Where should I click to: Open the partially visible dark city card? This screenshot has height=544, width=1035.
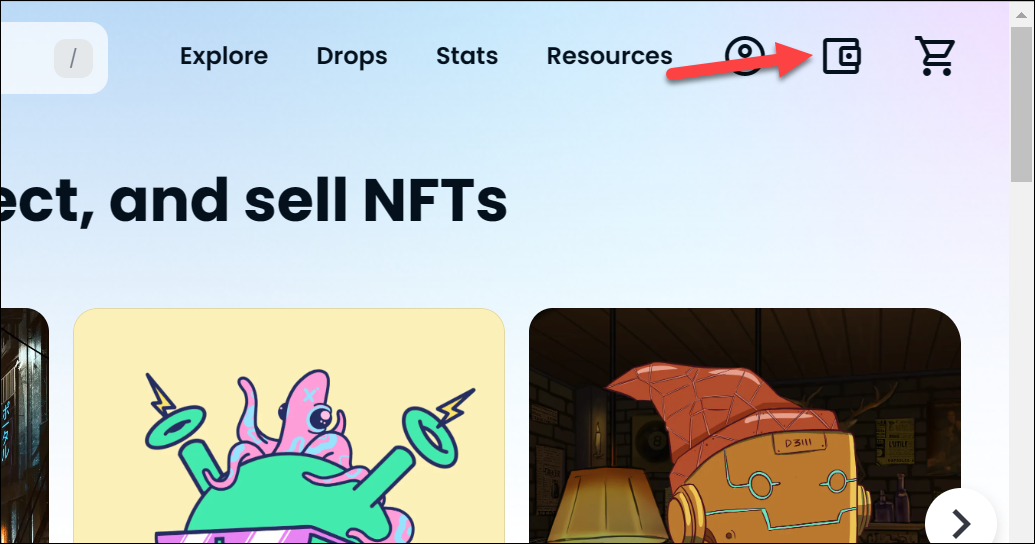tap(24, 426)
